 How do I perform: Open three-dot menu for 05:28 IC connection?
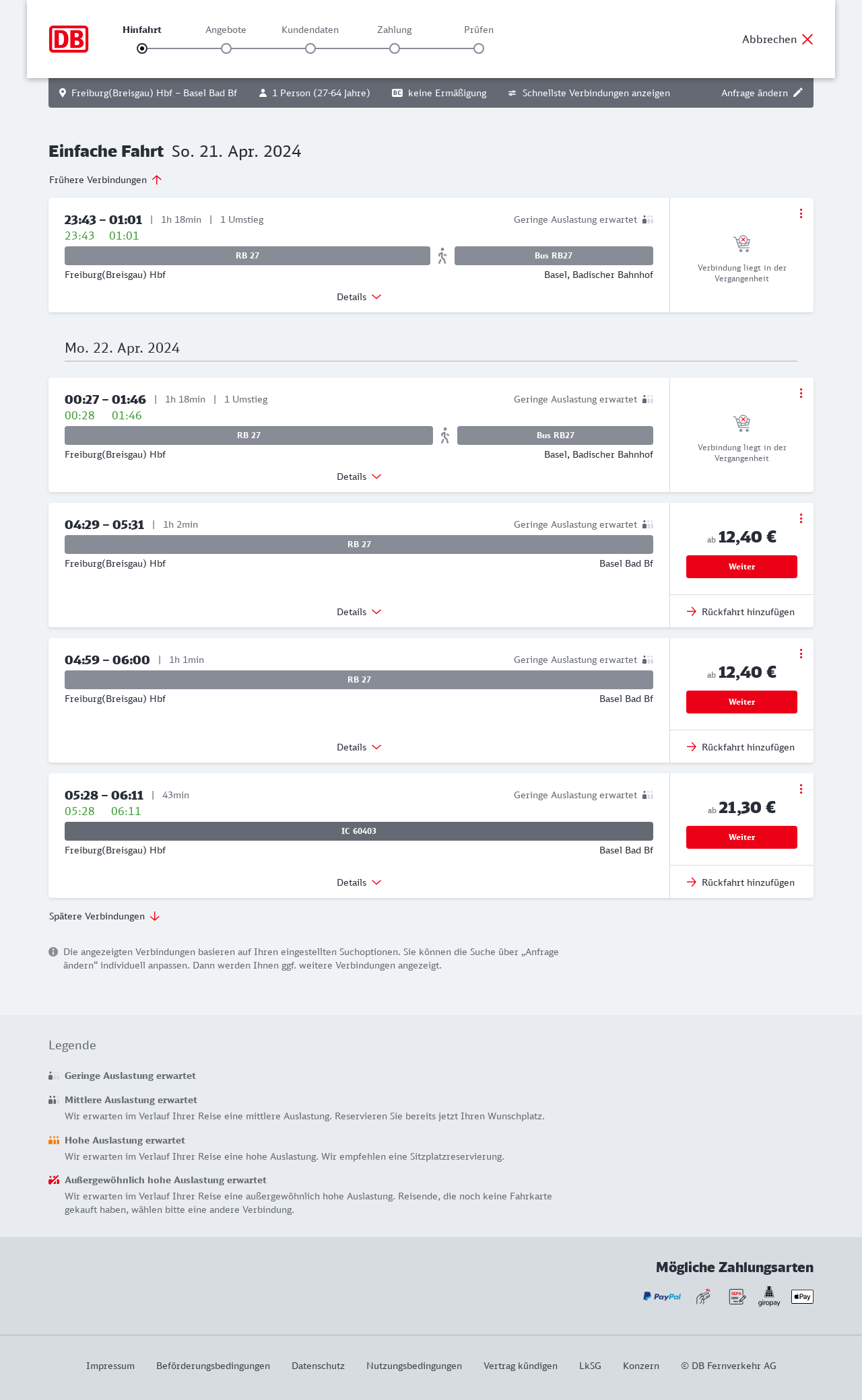[801, 789]
